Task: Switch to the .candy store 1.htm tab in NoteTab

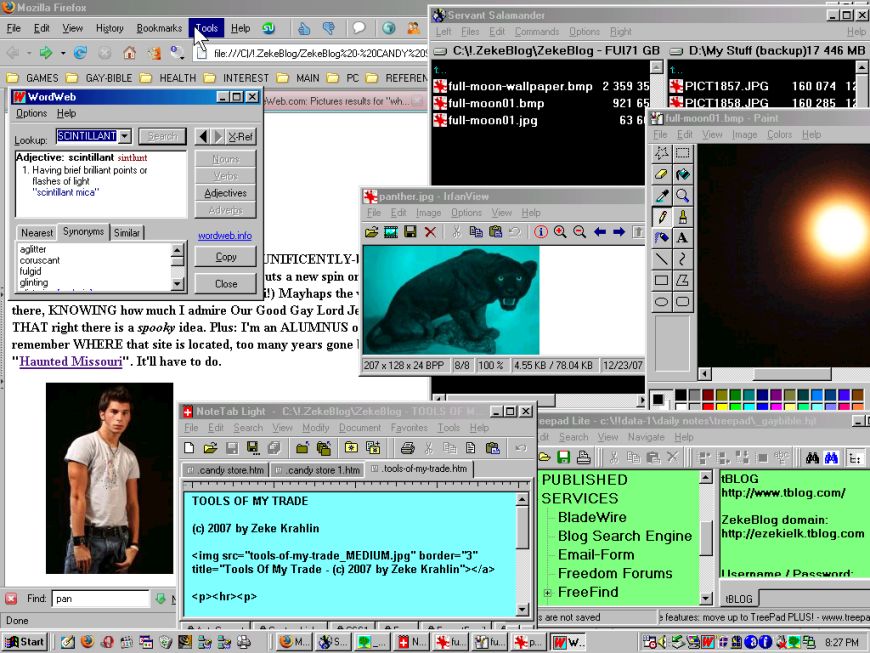Action: [318, 470]
